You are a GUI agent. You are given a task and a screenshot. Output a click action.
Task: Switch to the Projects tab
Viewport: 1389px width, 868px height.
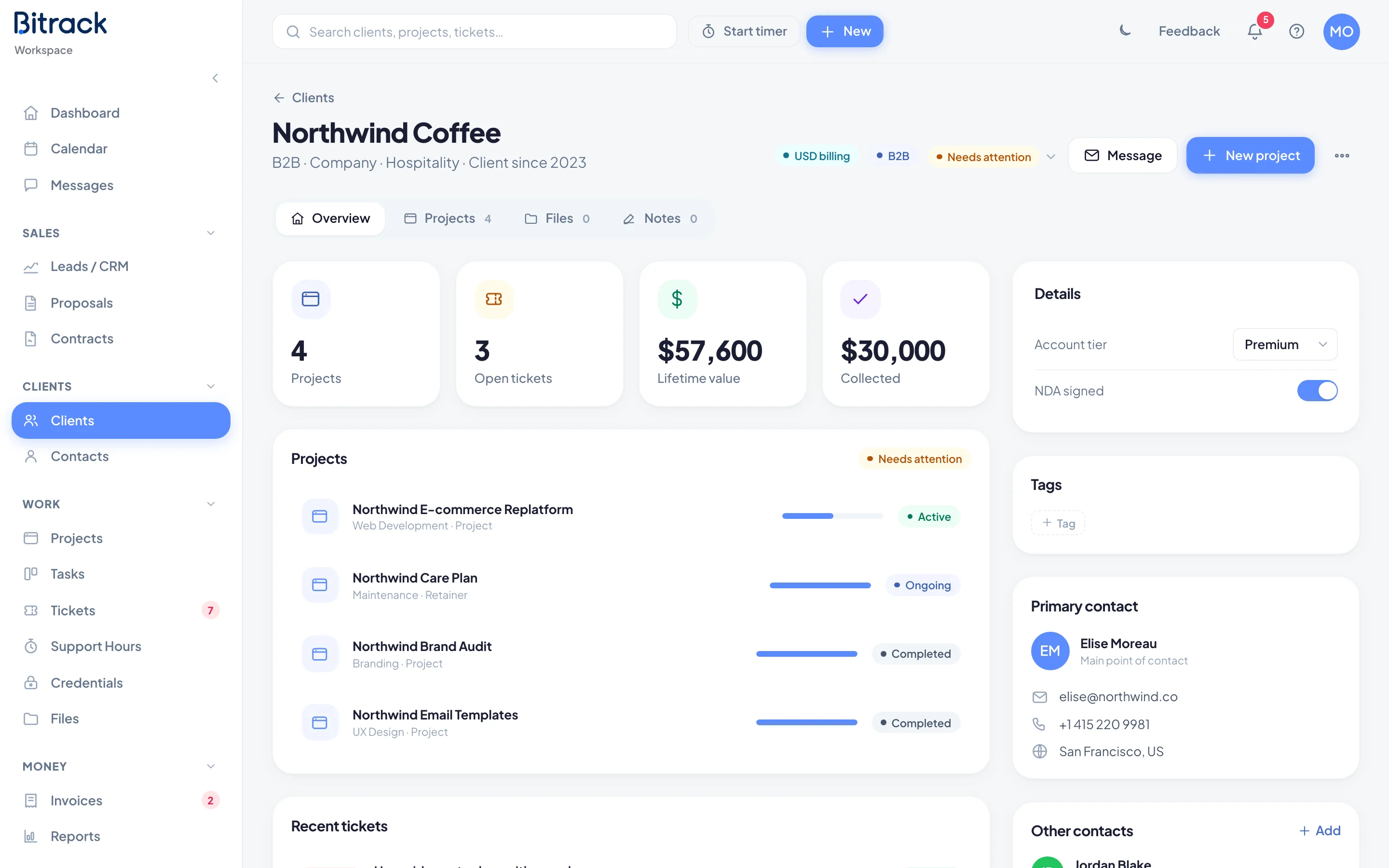[448, 219]
